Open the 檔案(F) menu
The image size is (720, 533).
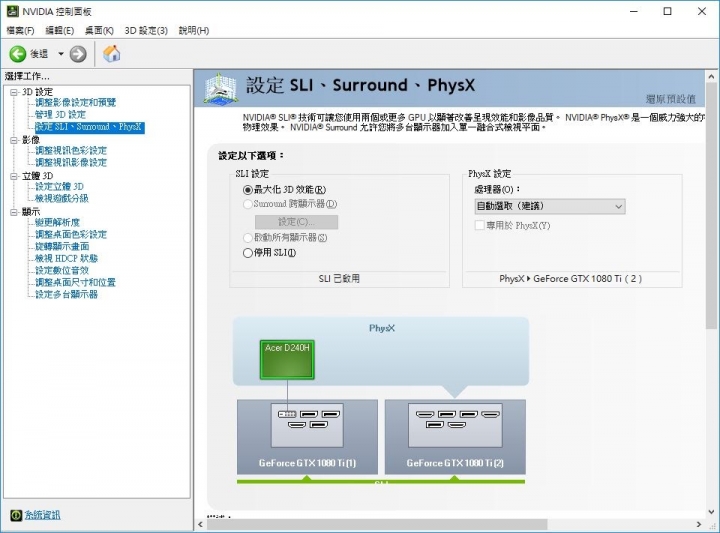click(20, 30)
